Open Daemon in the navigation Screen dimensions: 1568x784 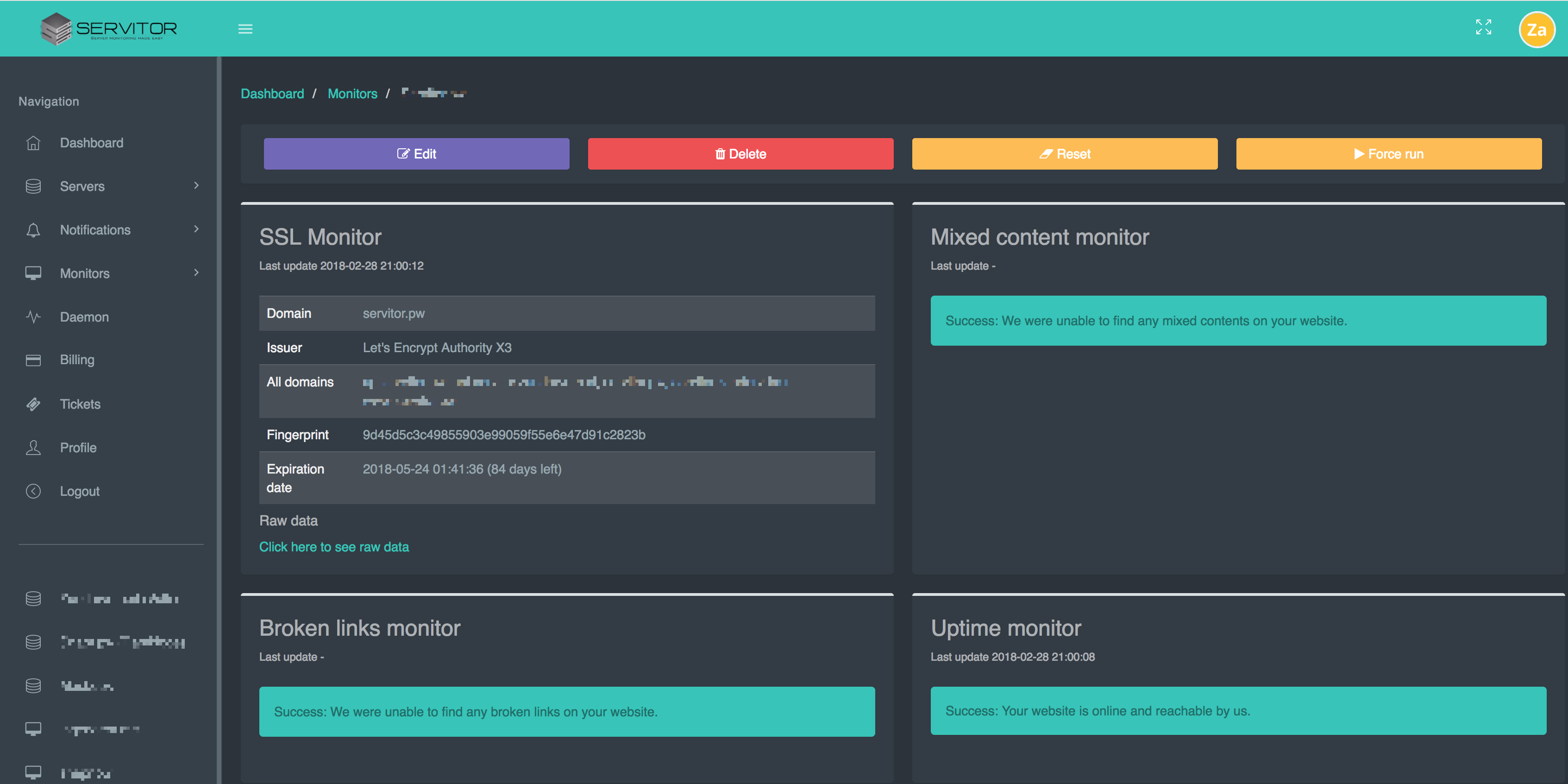[84, 317]
